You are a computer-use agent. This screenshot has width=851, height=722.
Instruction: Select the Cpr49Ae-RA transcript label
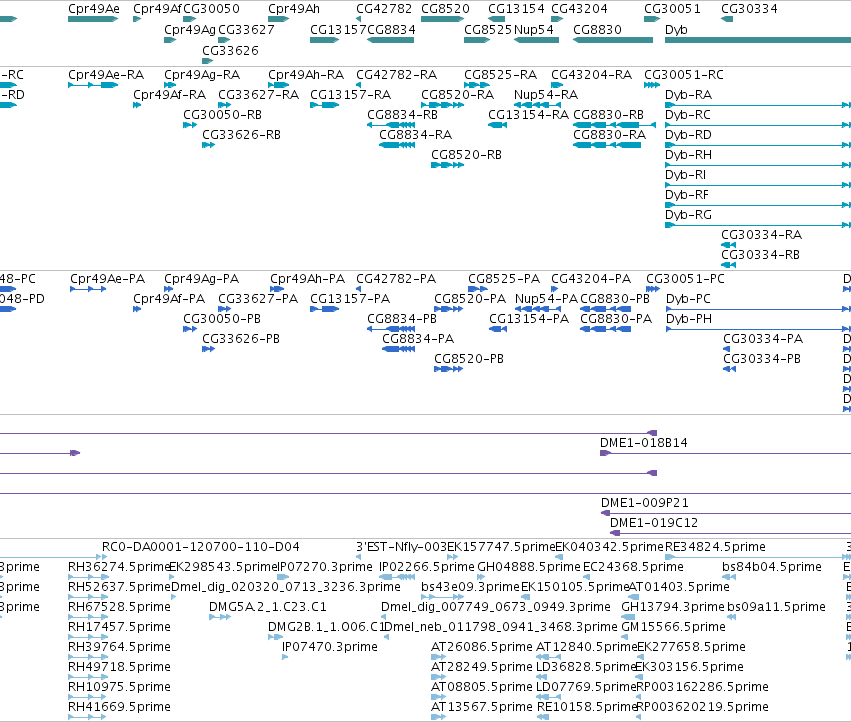(x=106, y=75)
